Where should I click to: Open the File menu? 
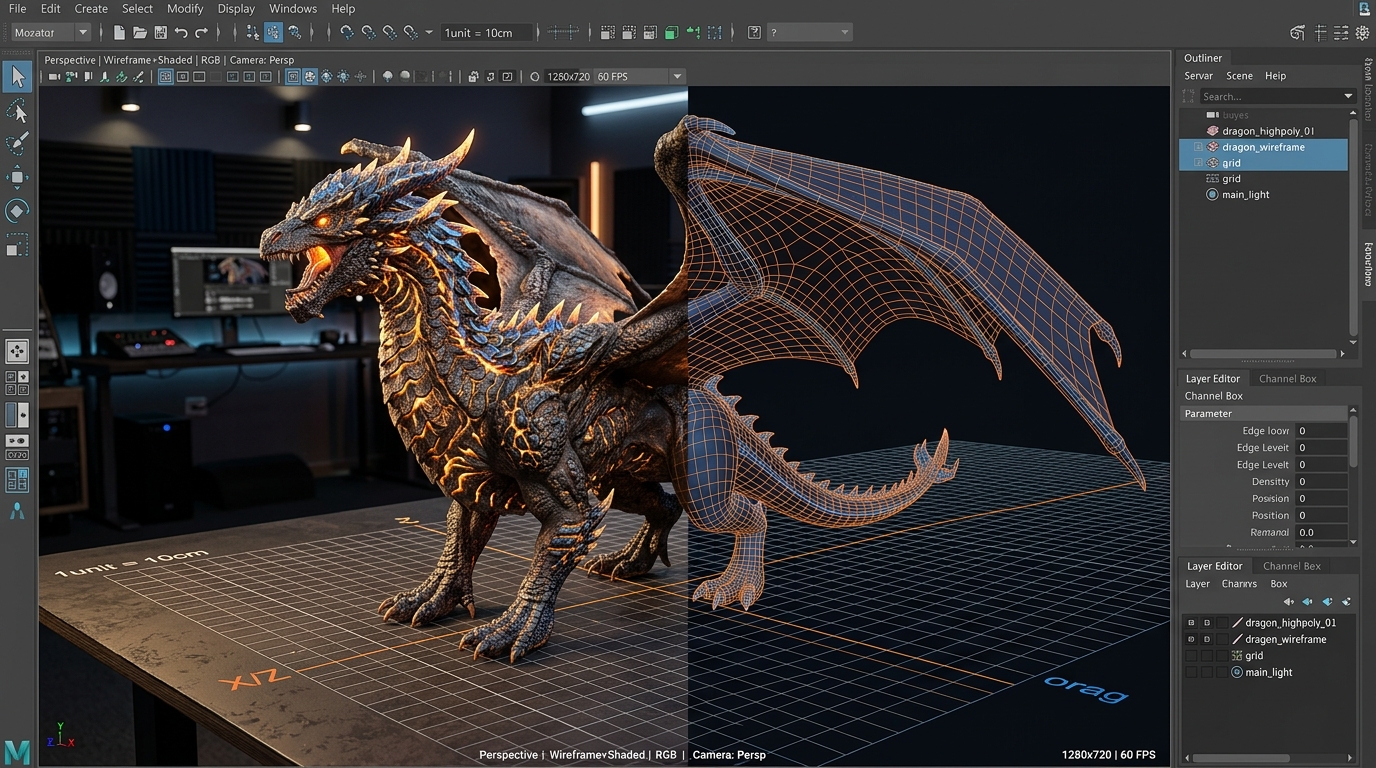tap(17, 8)
